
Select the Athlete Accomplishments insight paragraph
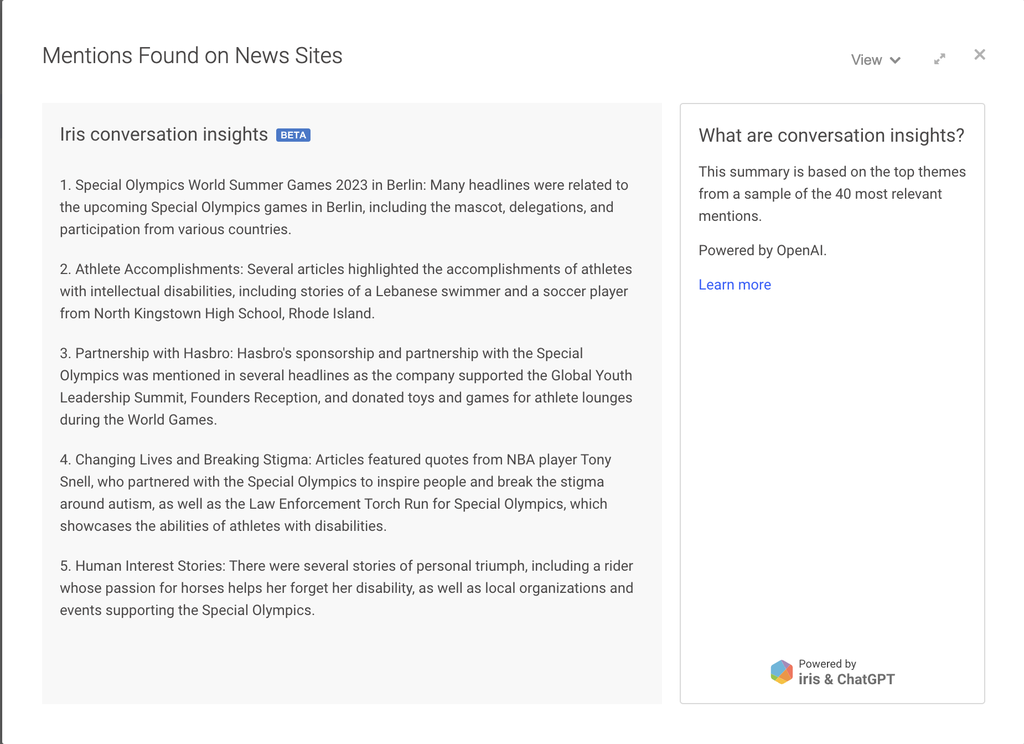click(x=345, y=291)
